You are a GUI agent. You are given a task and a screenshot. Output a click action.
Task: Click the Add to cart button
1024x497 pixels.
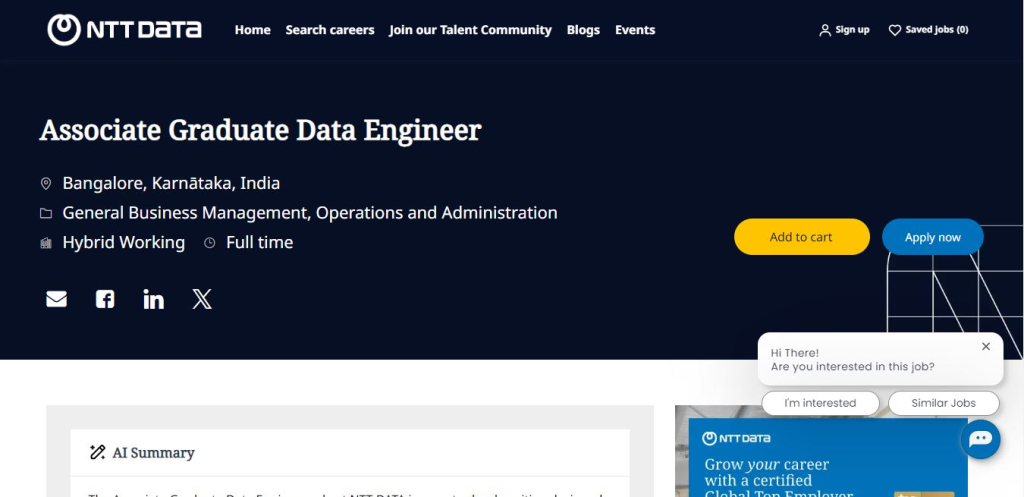tap(801, 237)
